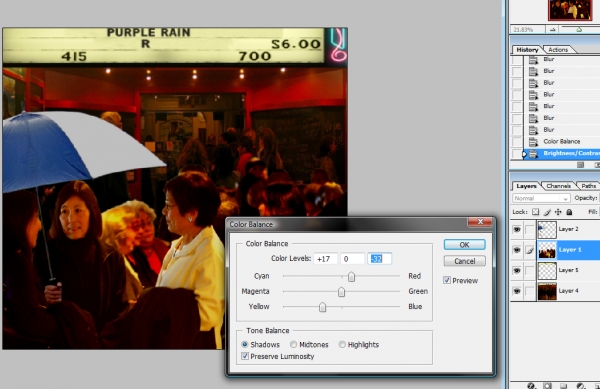Choose the Highlights tone balance option
600x389 pixels.
click(x=342, y=345)
